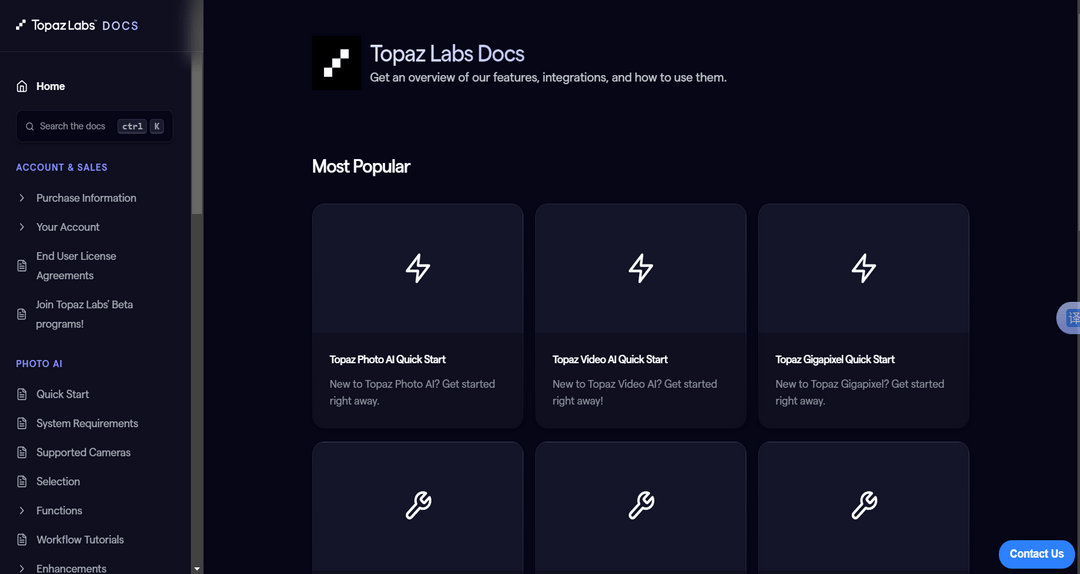Click the lightning icon on Video AI card
The image size is (1080, 574).
pos(641,268)
